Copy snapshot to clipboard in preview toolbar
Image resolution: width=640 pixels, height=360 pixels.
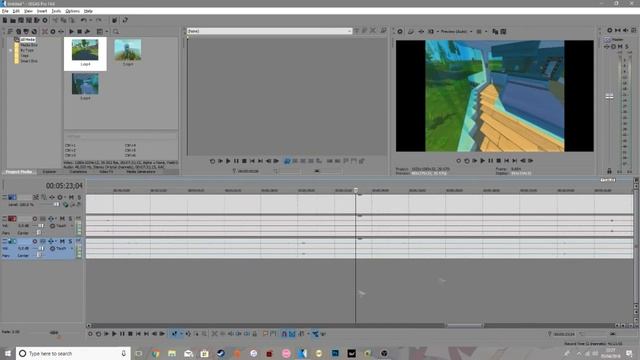click(x=495, y=31)
